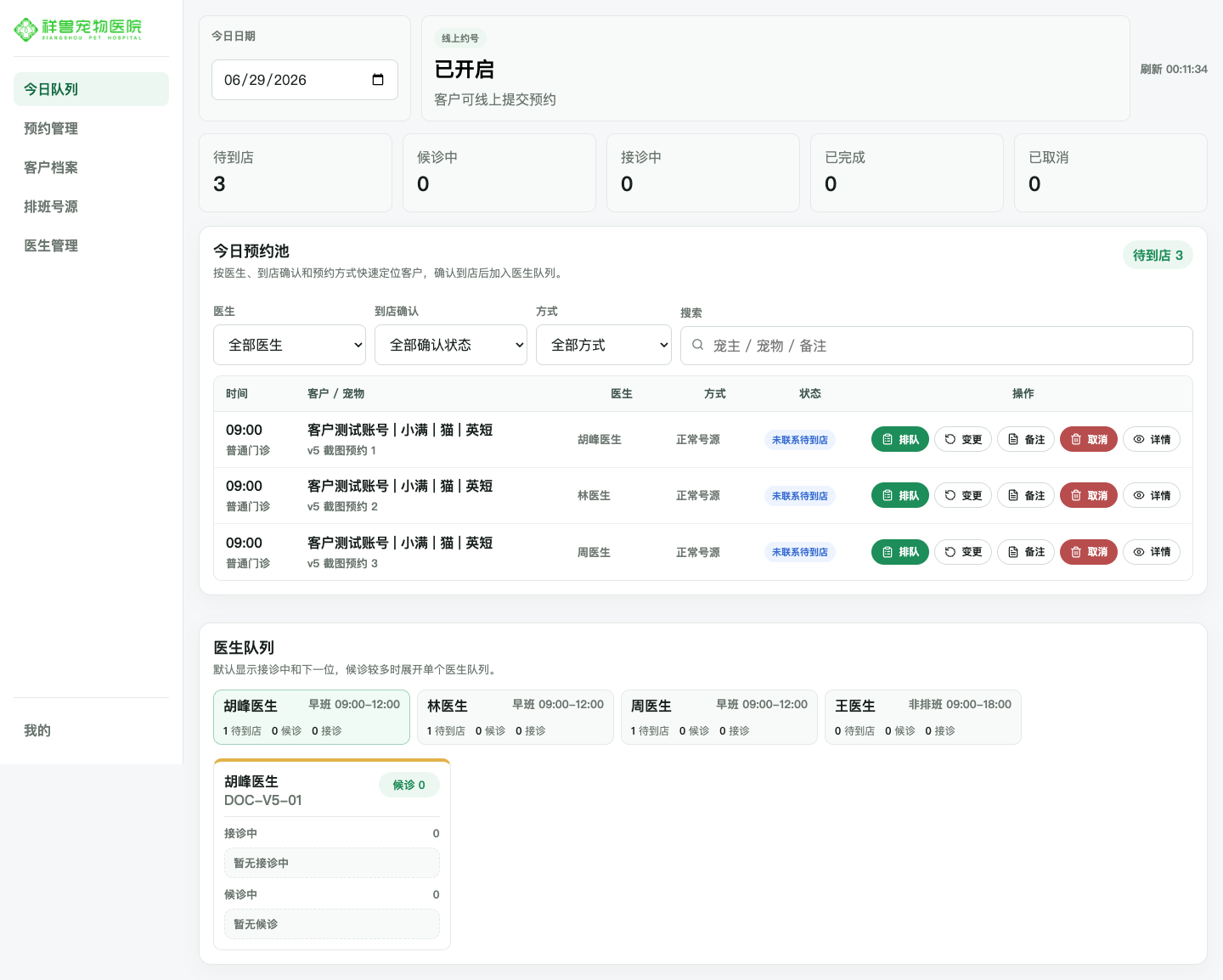
Task: Cancel the 林医生 appointment with 取消
Action: click(1089, 495)
